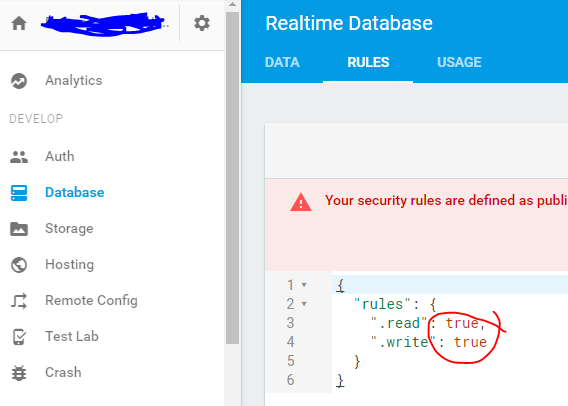The width and height of the screenshot is (568, 406).
Task: Open the Remote Config icon
Action: point(19,301)
